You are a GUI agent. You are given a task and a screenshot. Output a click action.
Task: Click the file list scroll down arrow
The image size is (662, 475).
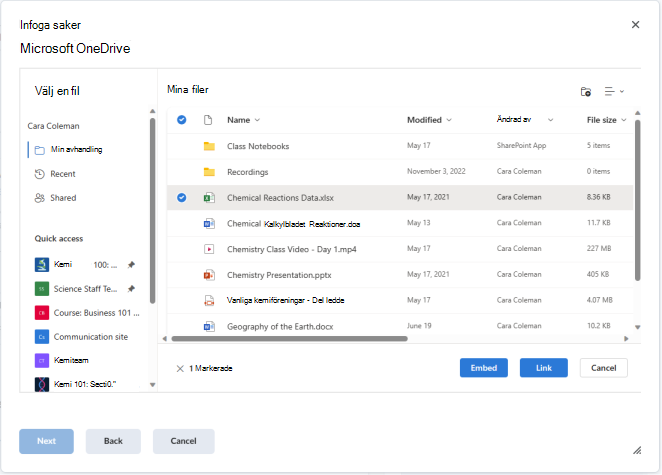click(638, 327)
